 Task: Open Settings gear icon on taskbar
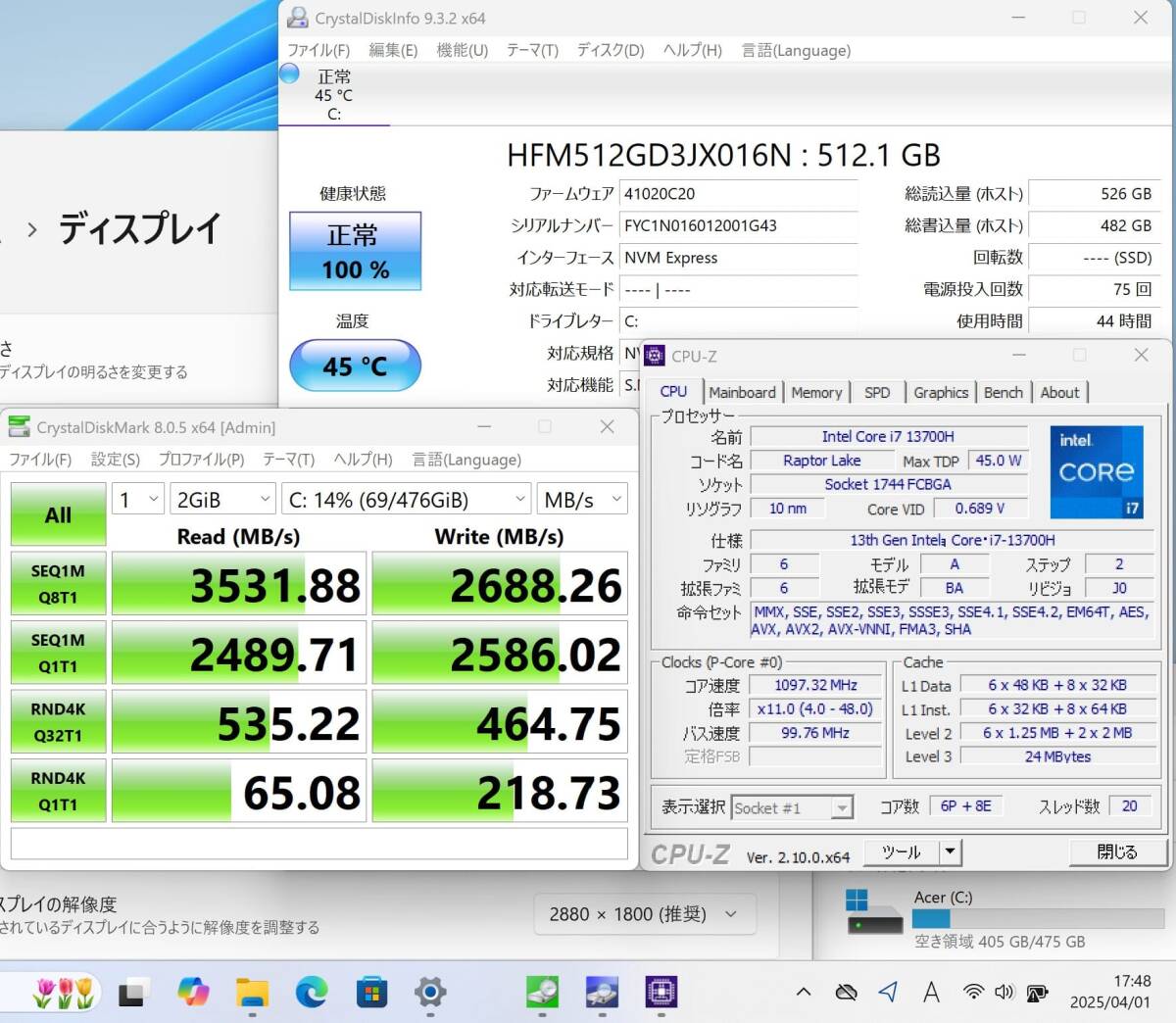(430, 993)
